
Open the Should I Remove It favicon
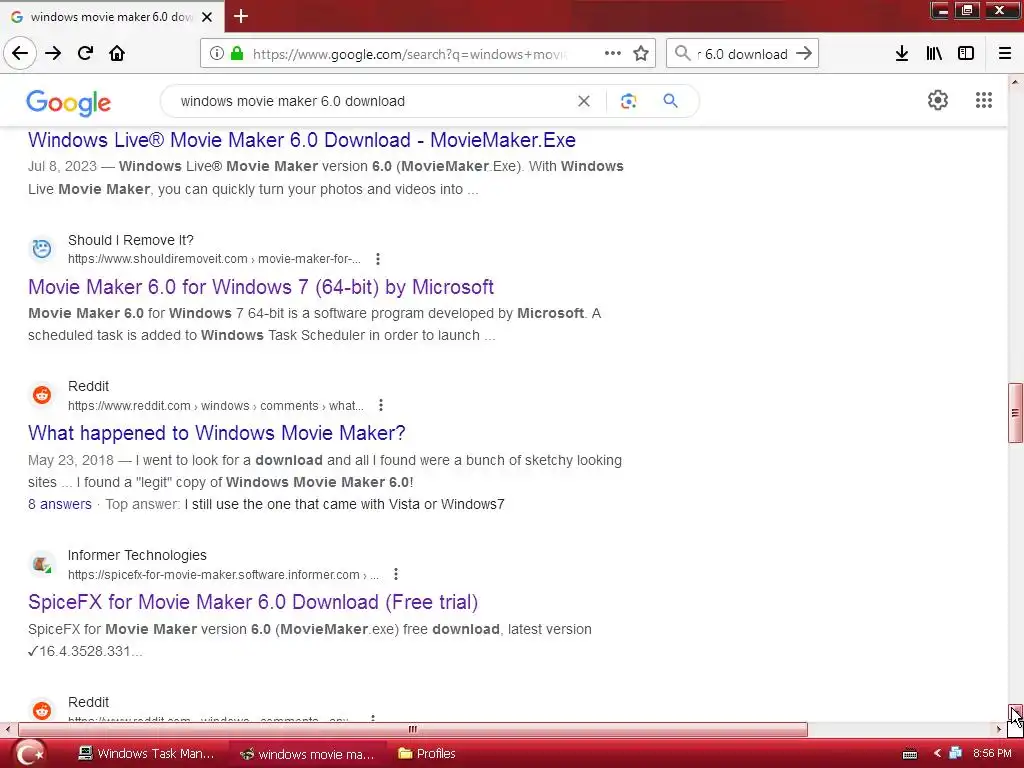point(42,249)
